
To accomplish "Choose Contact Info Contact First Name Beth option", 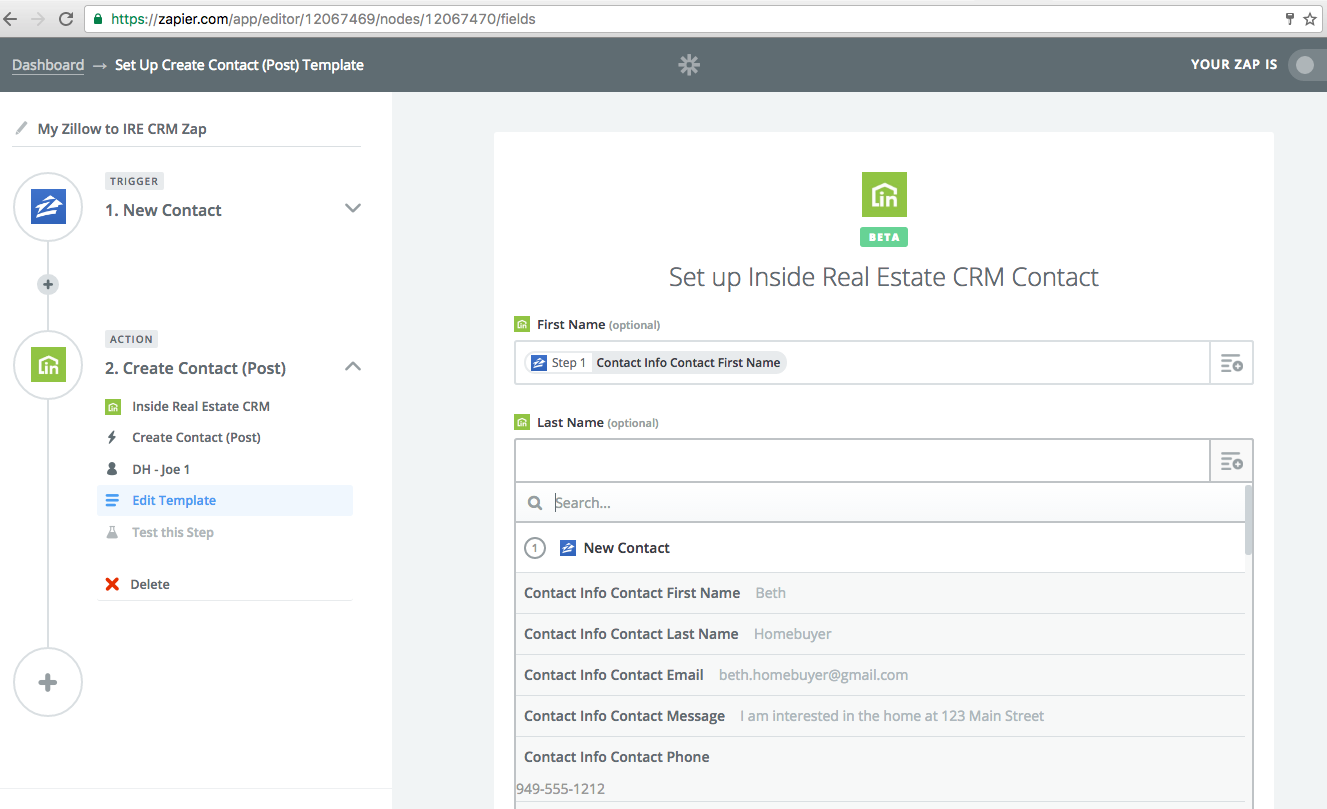I will [881, 593].
